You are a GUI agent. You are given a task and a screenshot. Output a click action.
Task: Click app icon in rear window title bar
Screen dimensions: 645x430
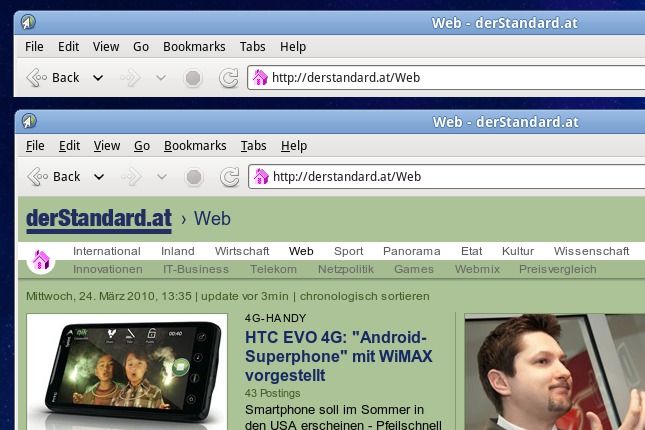pyautogui.click(x=28, y=22)
